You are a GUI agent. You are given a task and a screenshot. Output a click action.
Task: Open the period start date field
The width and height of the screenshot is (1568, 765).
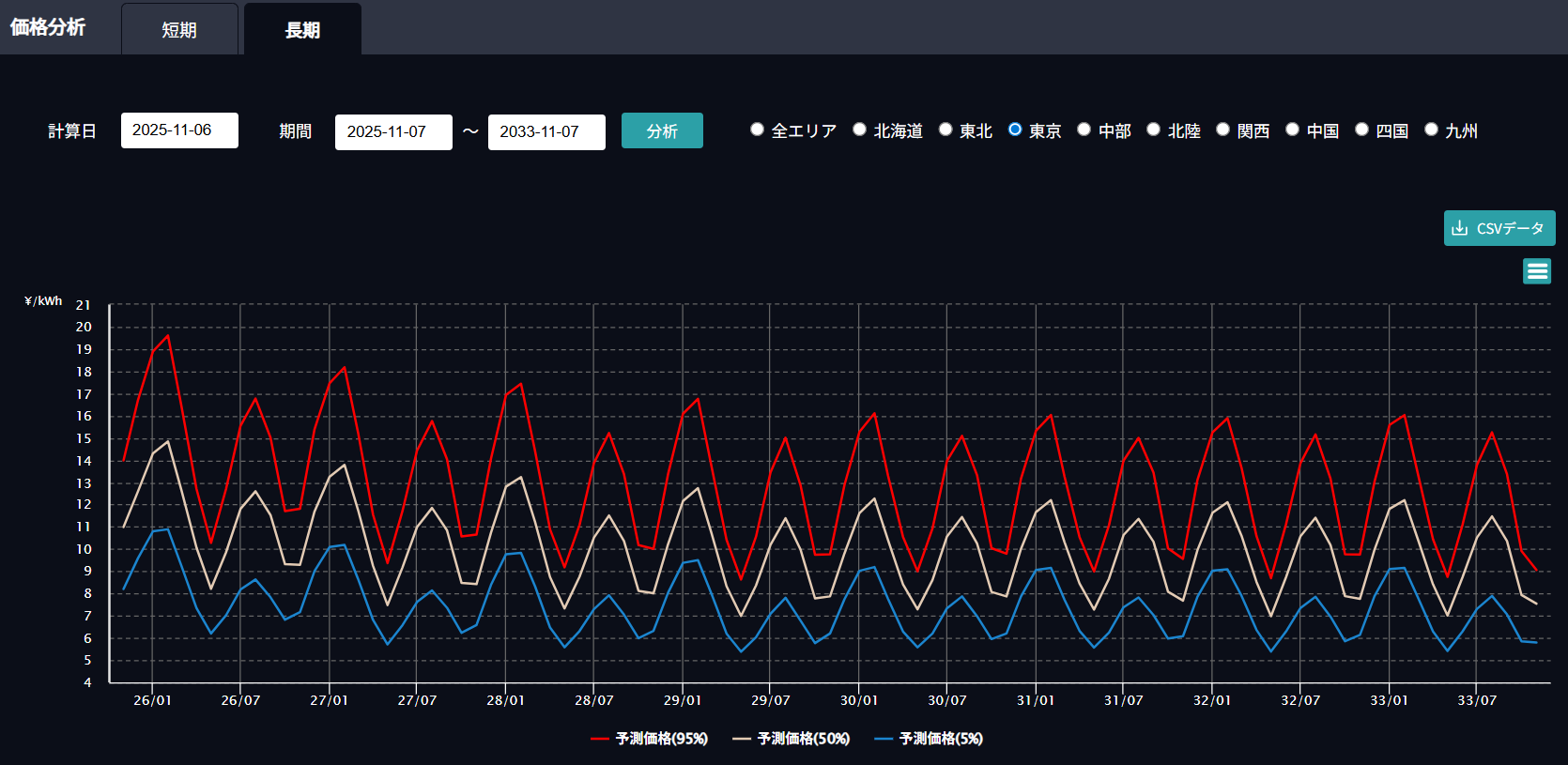(393, 132)
